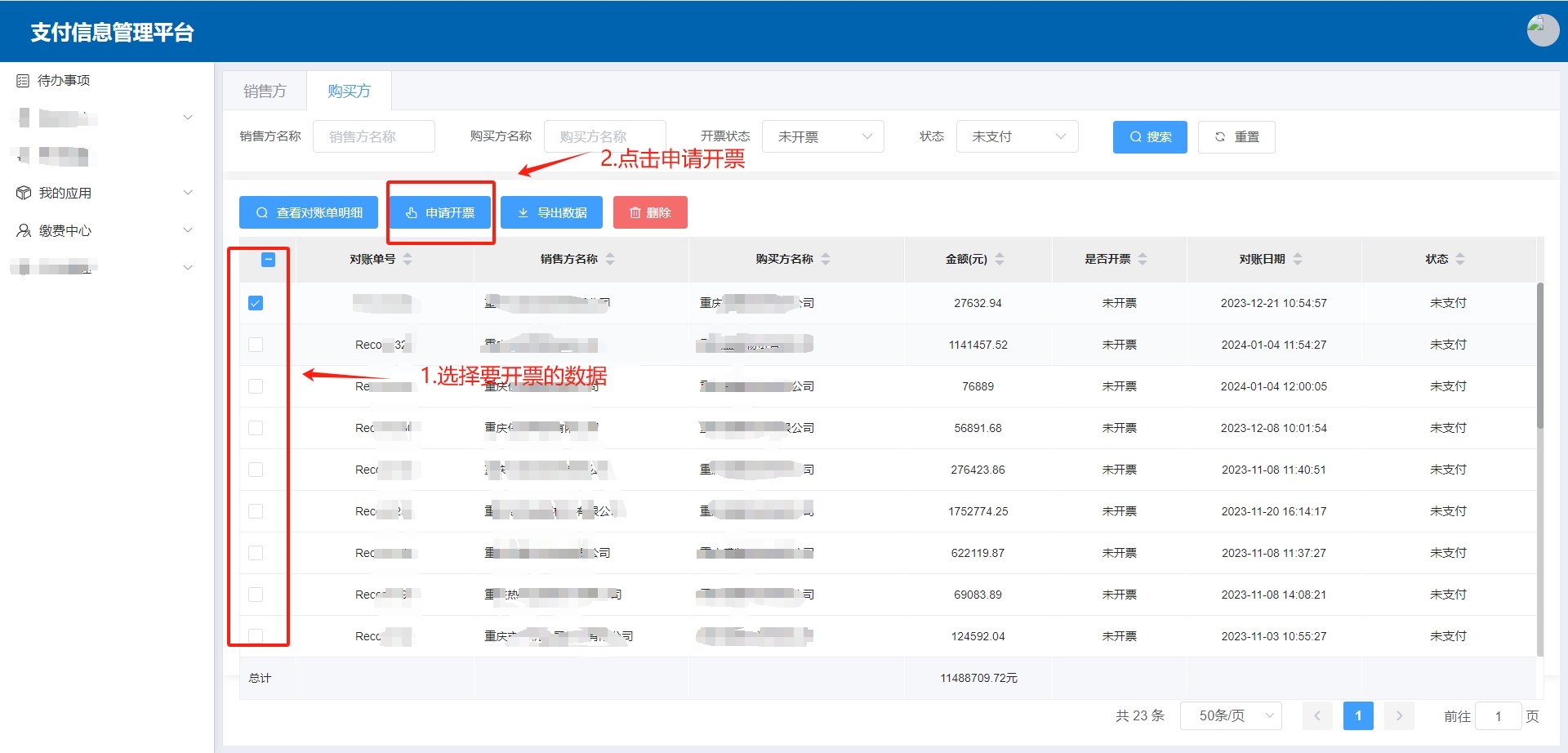Click the 待办事项 list icon
Screen dimensions: 1568x753
coord(23,81)
